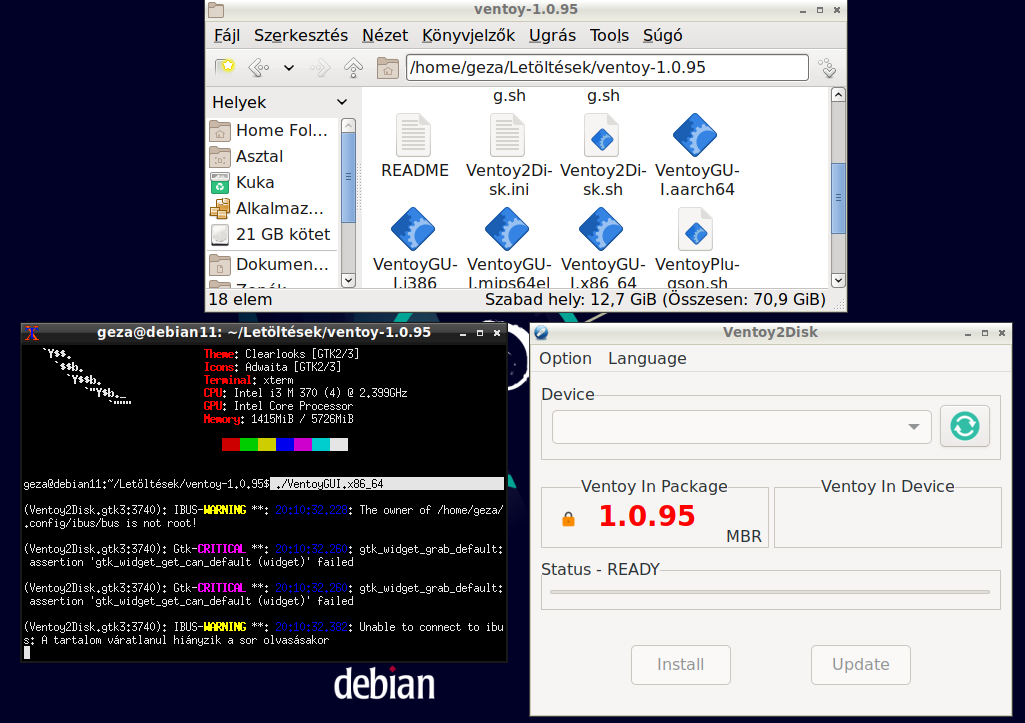Select Dokumentumok in the places sidebar

point(273,264)
